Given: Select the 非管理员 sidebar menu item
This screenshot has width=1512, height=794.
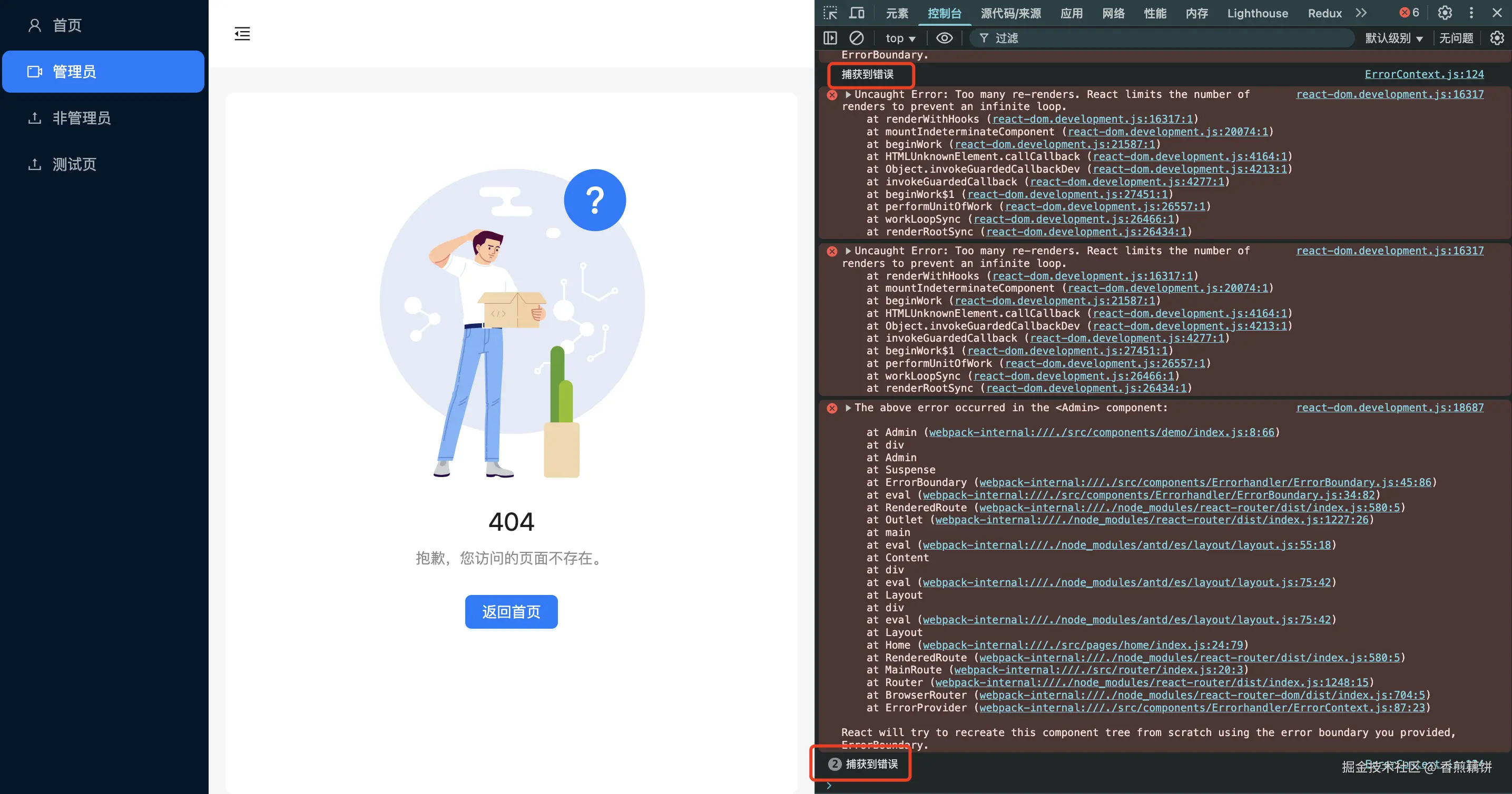Looking at the screenshot, I should (82, 118).
